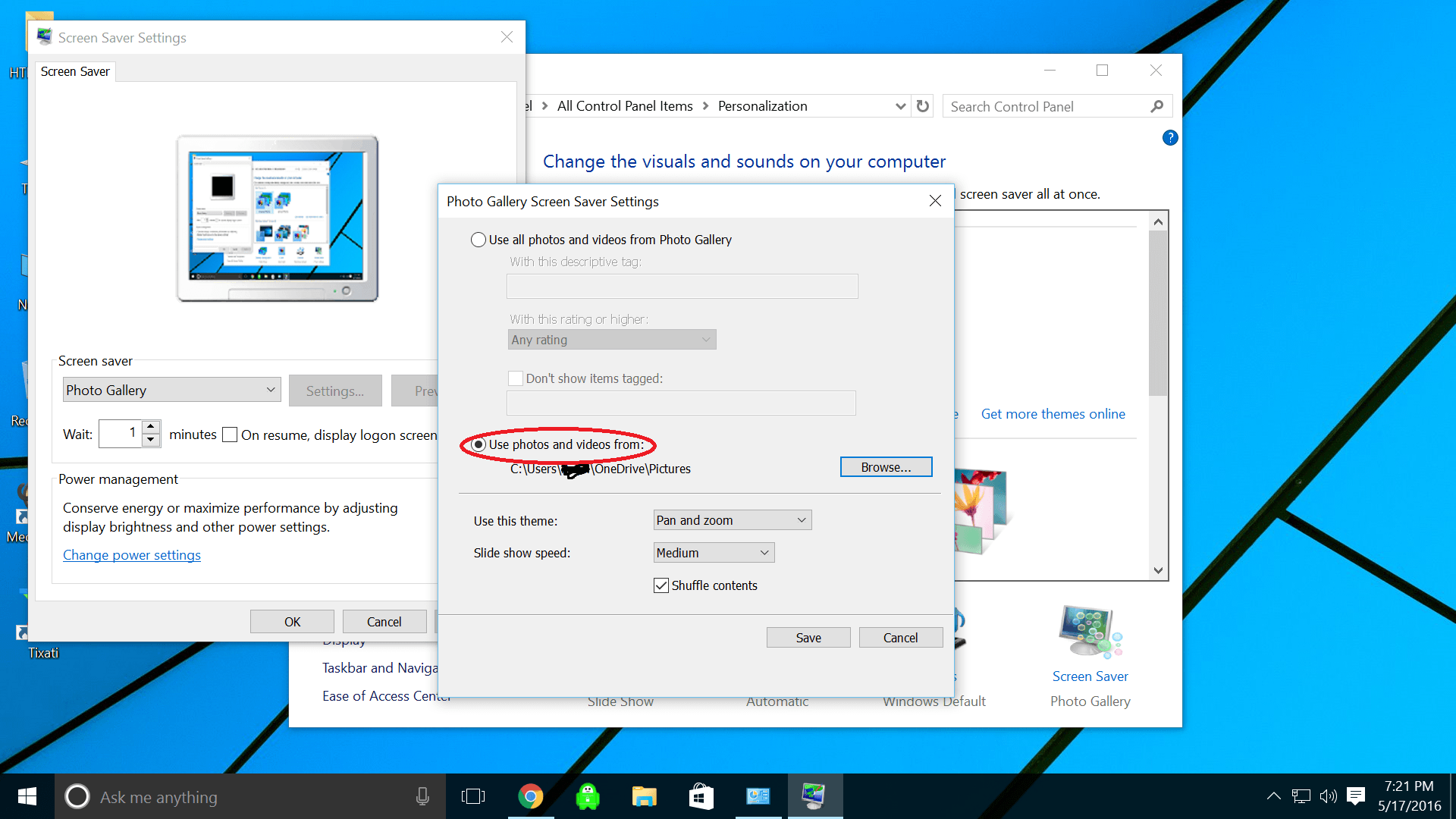The height and width of the screenshot is (819, 1456).
Task: Open the Photo Gallery screen saver dropdown
Action: pyautogui.click(x=171, y=390)
